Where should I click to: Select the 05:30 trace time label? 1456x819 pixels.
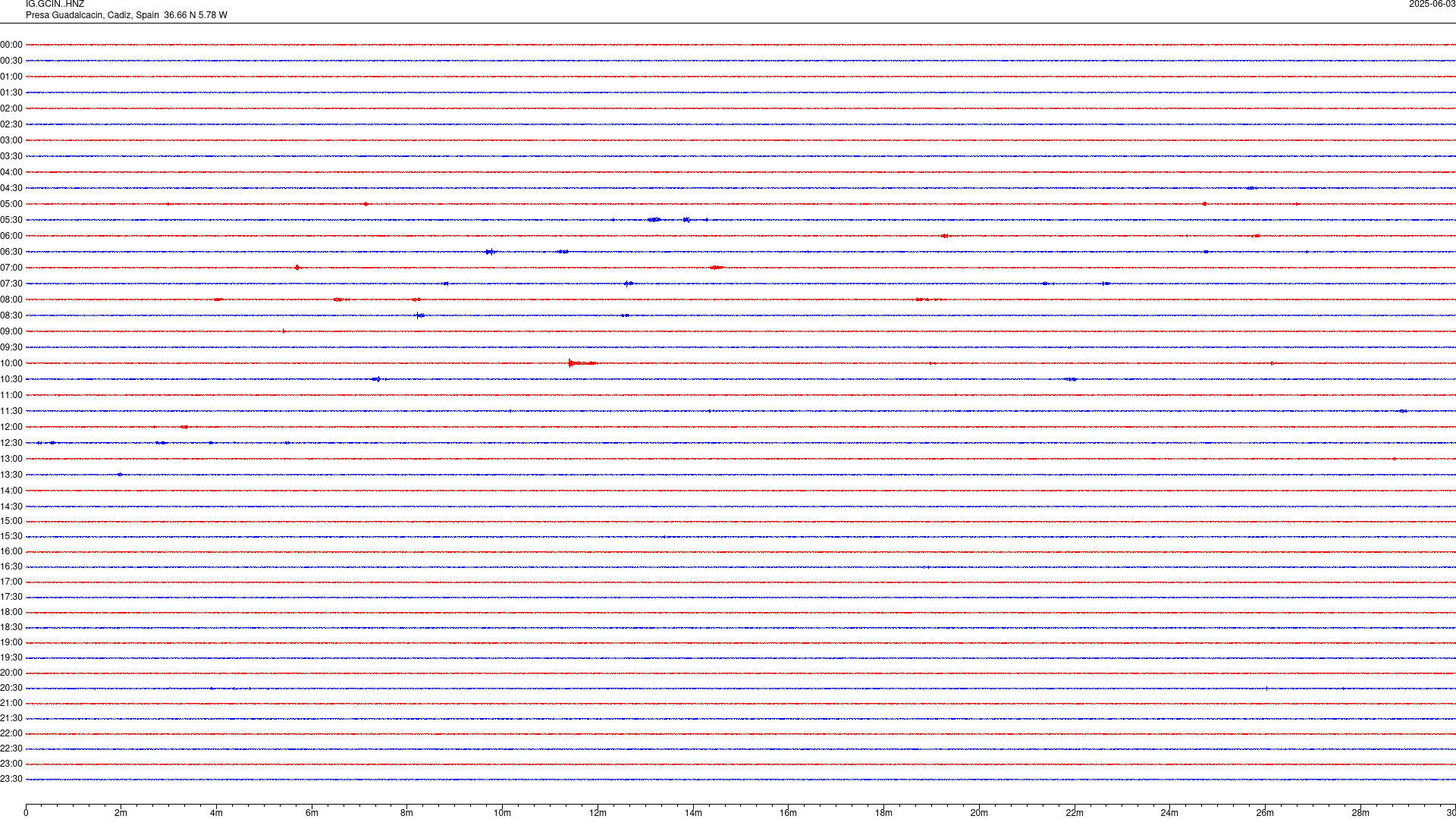11,220
